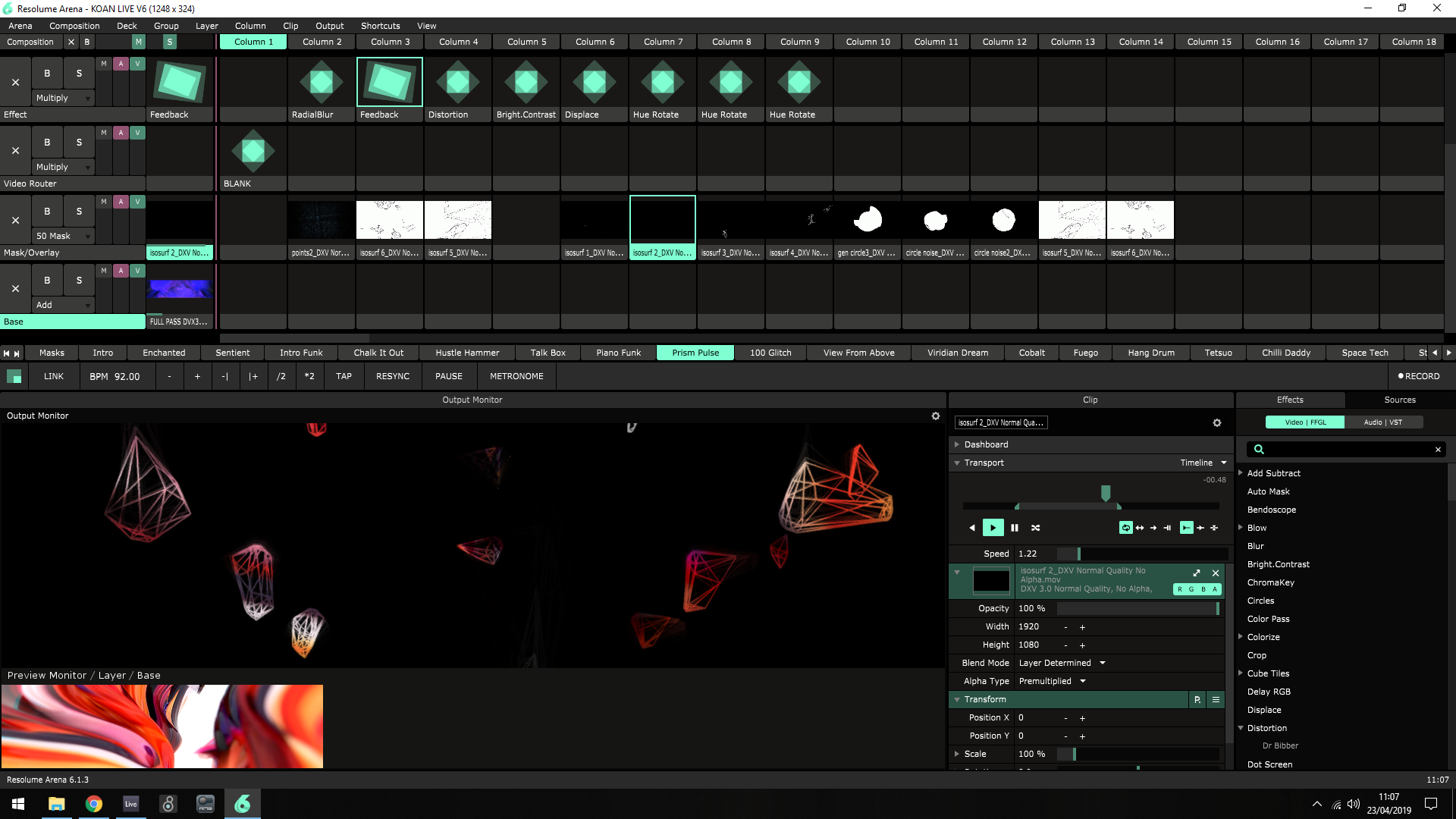The image size is (1456, 819).
Task: Click the clip resize-to-fit arrows icon
Action: pos(1197,573)
